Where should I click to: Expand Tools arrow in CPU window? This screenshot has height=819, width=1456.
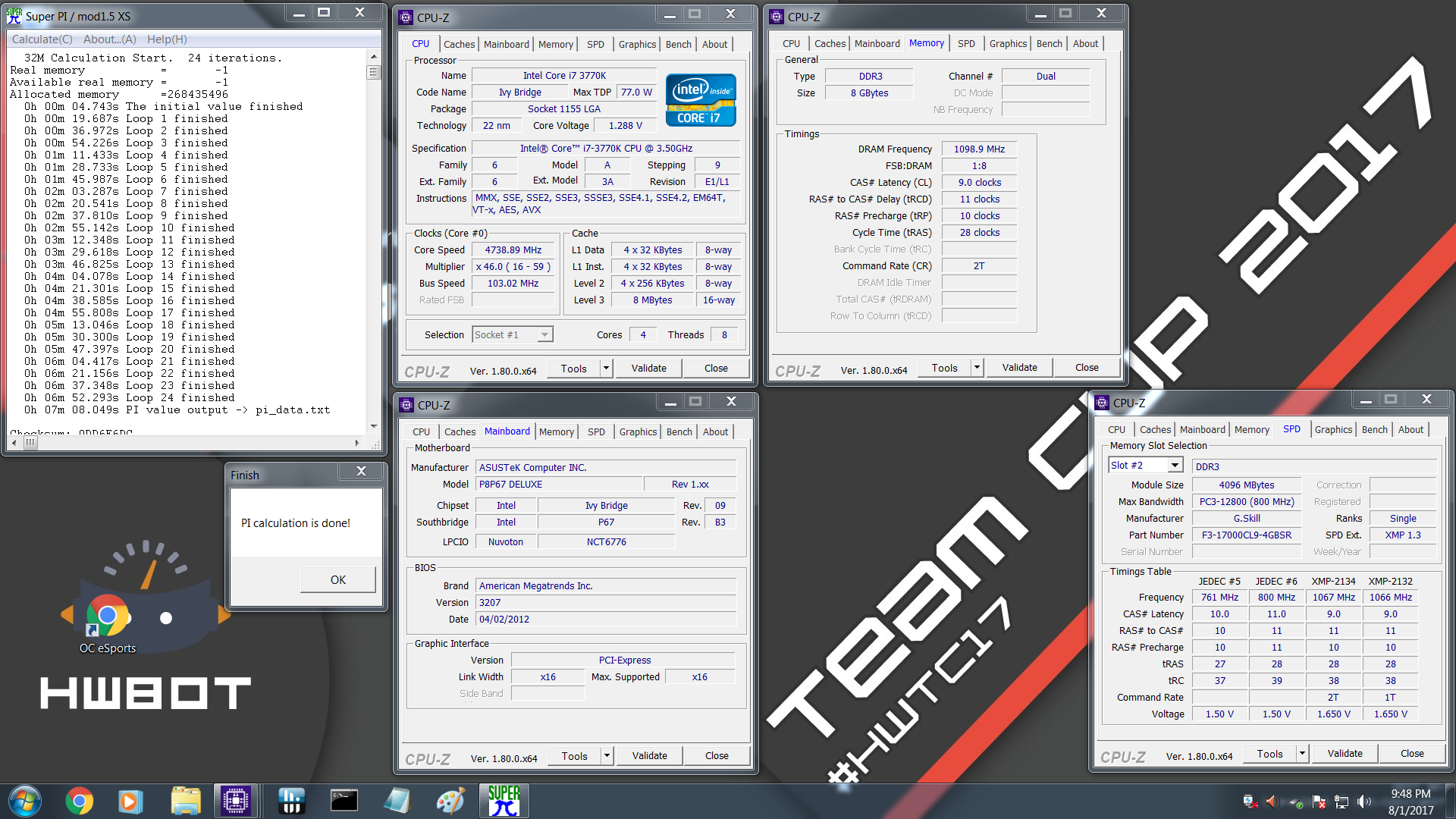tap(606, 369)
